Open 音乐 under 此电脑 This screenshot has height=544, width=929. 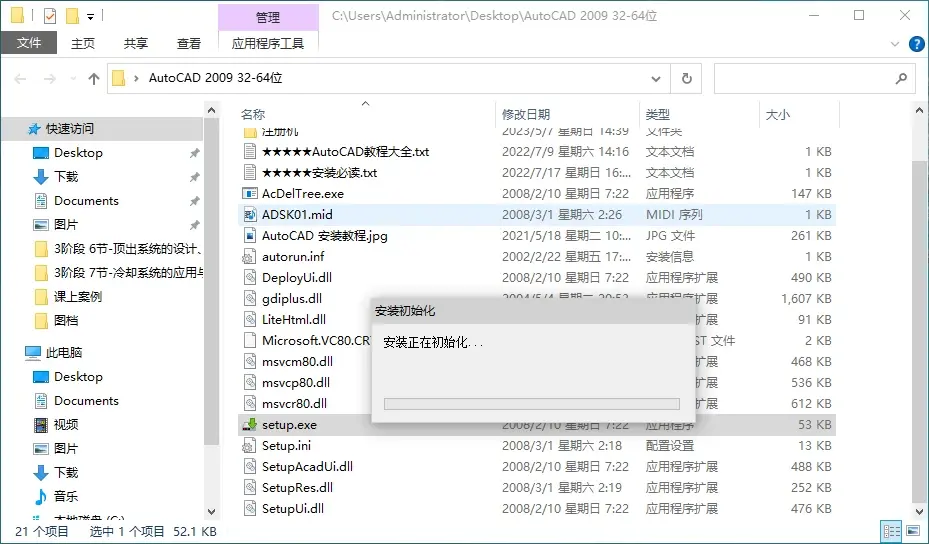66,496
